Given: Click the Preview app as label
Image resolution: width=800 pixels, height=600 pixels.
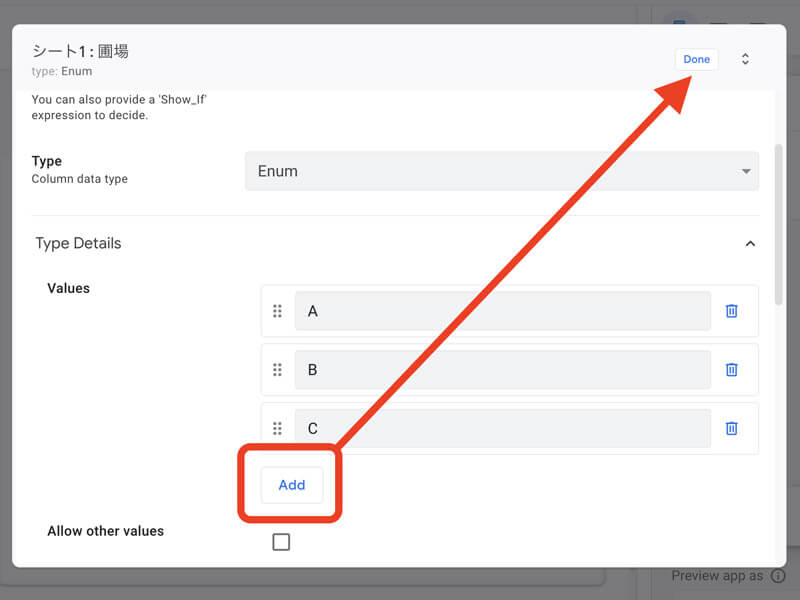Looking at the screenshot, I should click(x=716, y=576).
